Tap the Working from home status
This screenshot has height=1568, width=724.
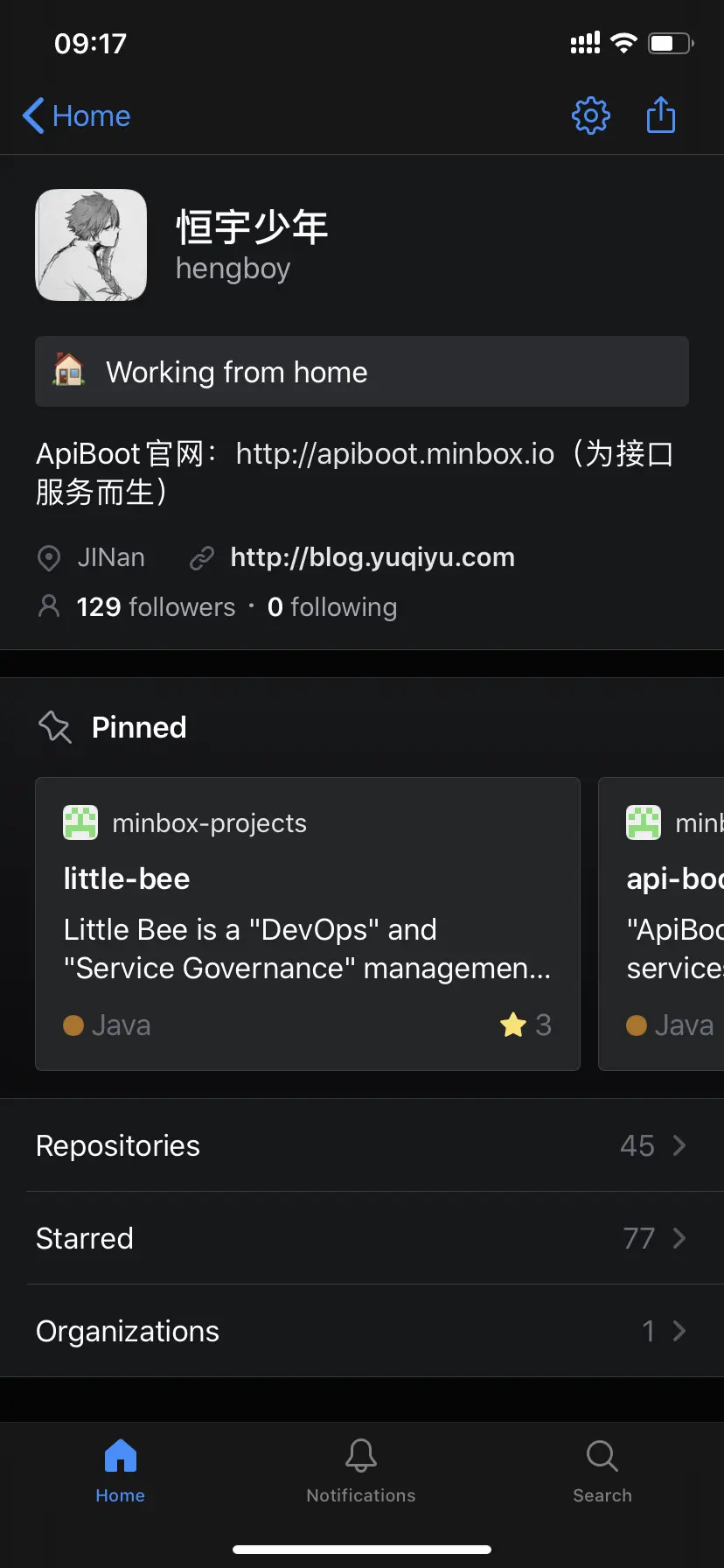click(x=362, y=372)
